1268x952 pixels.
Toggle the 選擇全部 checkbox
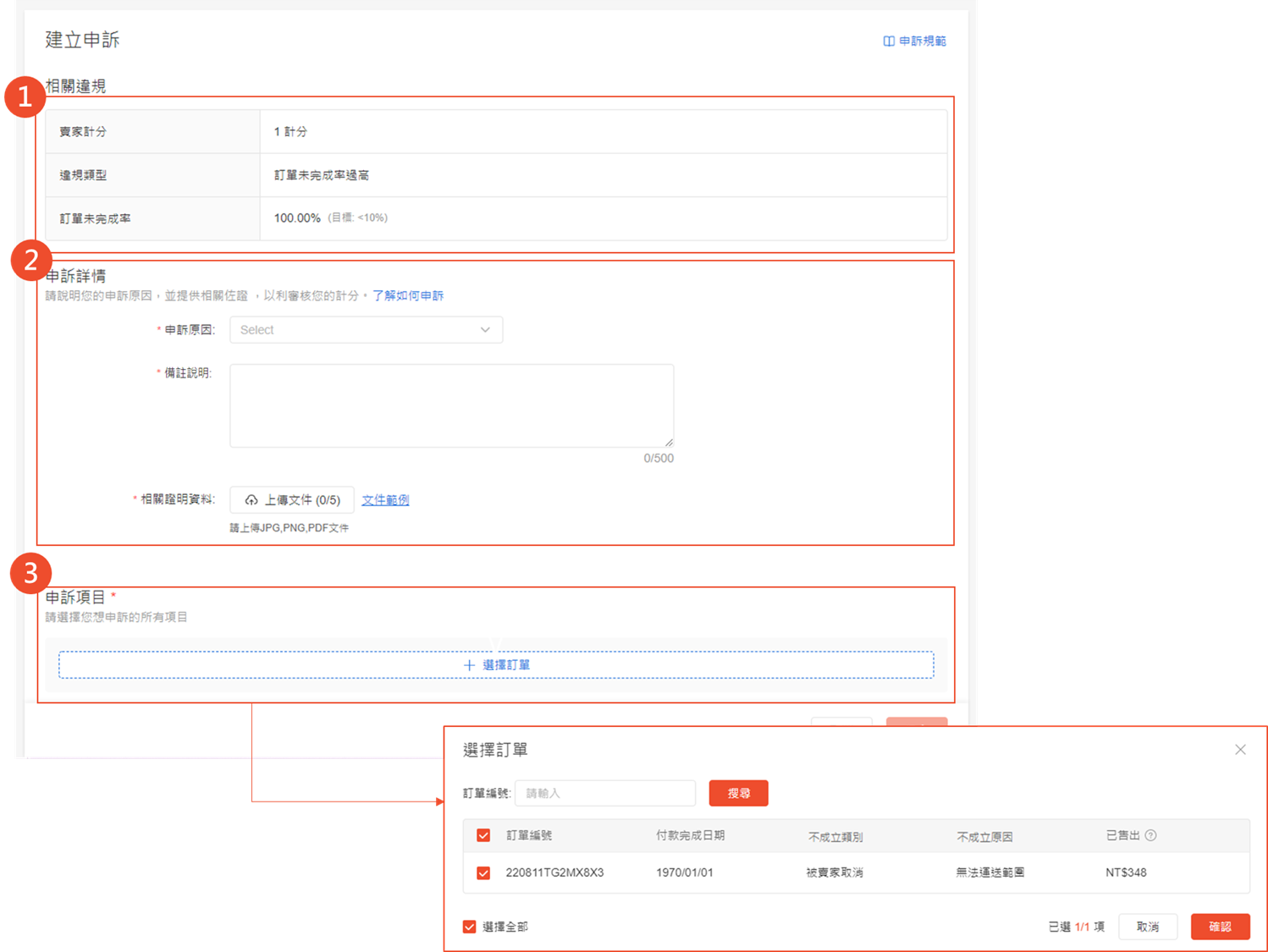[x=469, y=926]
